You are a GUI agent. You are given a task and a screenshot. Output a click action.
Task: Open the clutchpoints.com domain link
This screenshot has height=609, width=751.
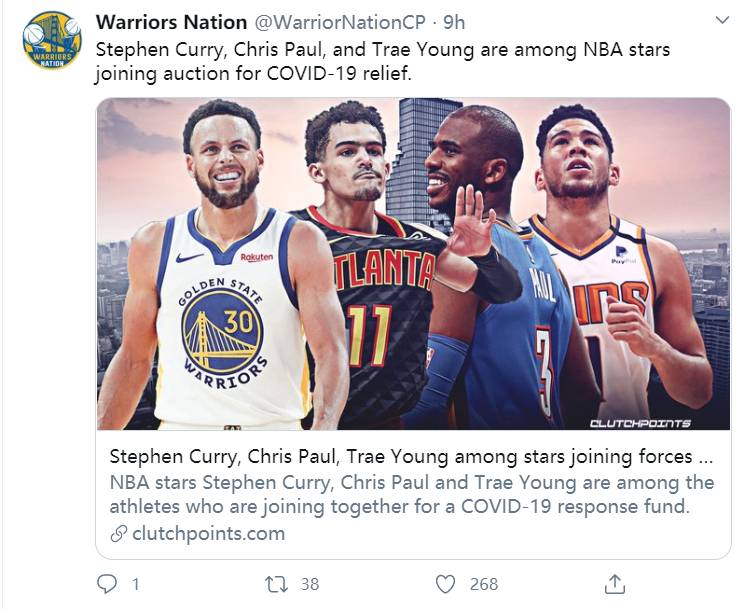pyautogui.click(x=208, y=534)
